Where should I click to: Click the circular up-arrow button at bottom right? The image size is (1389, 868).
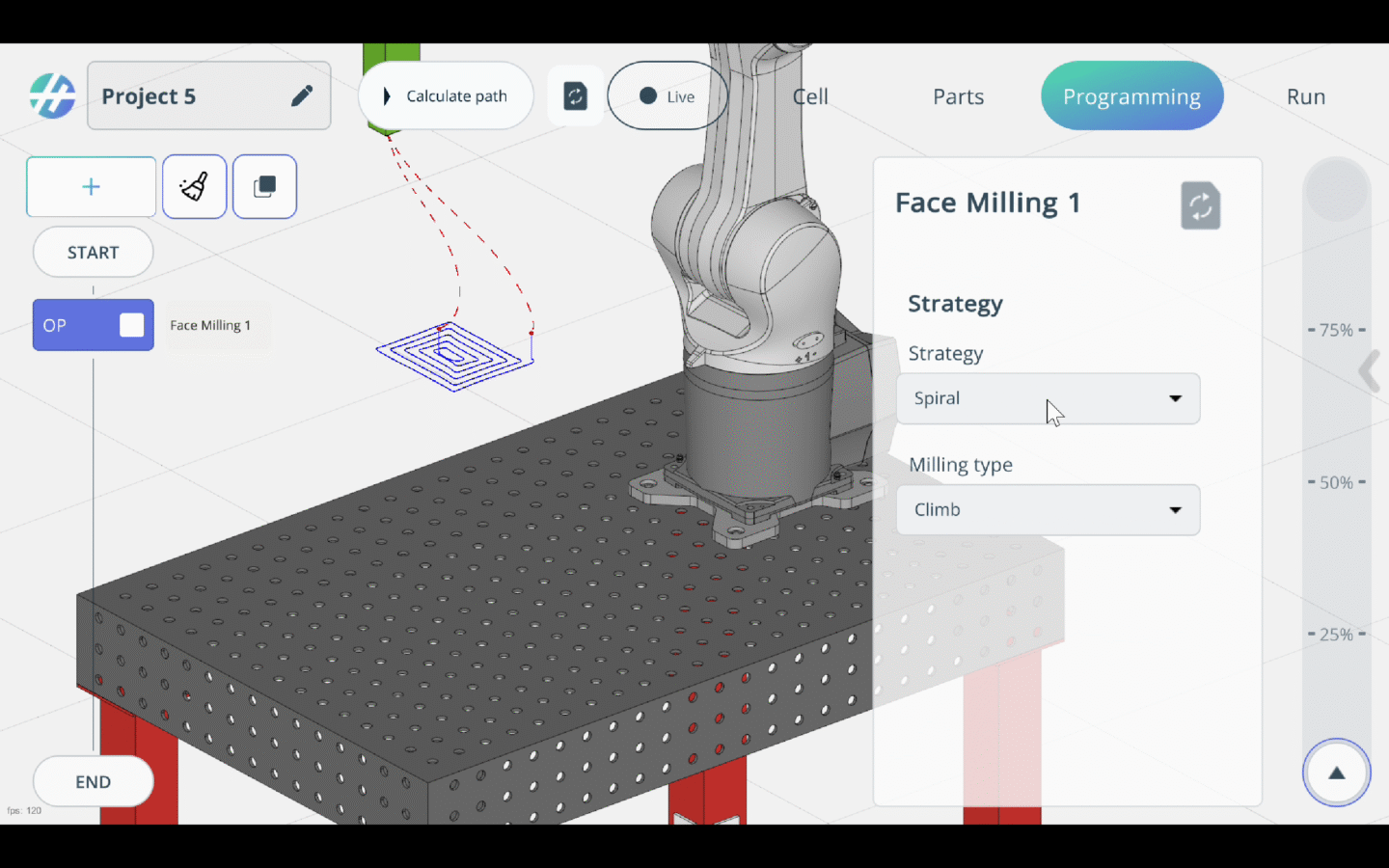tap(1336, 772)
